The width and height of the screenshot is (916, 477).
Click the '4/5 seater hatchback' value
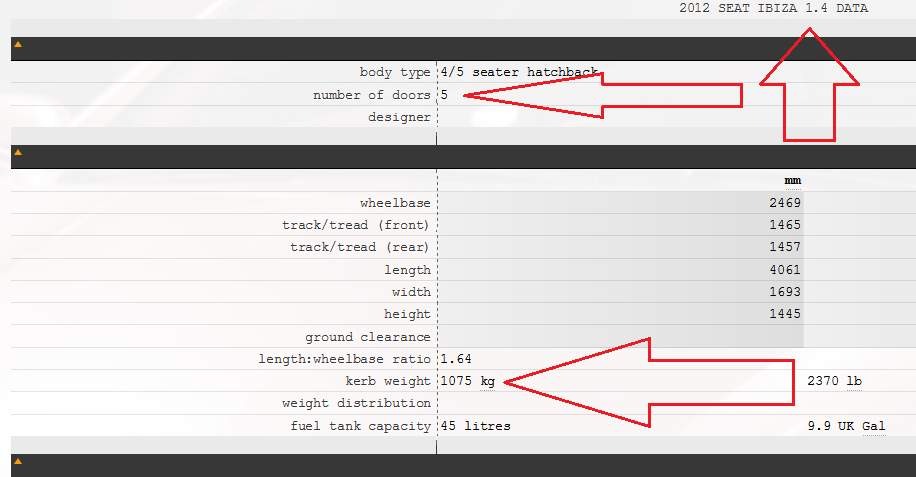[519, 72]
